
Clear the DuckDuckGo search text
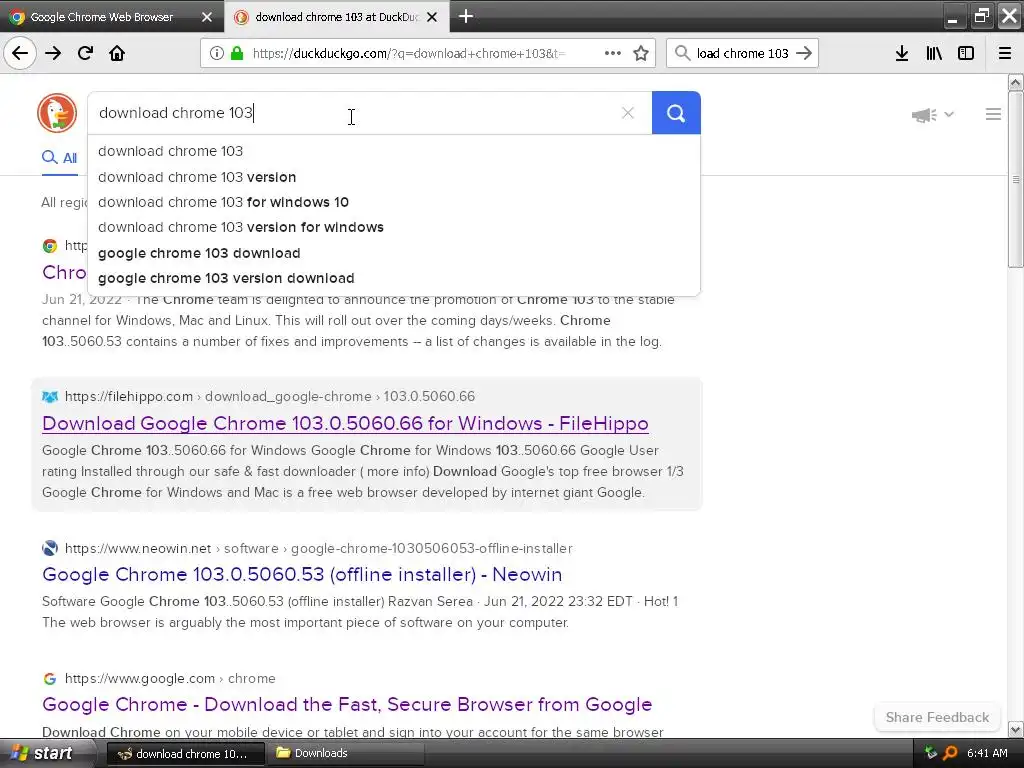pos(628,113)
